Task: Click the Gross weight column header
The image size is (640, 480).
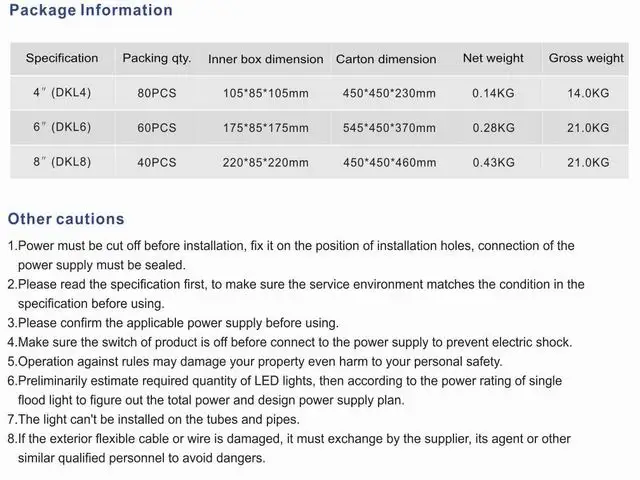Action: pos(586,58)
